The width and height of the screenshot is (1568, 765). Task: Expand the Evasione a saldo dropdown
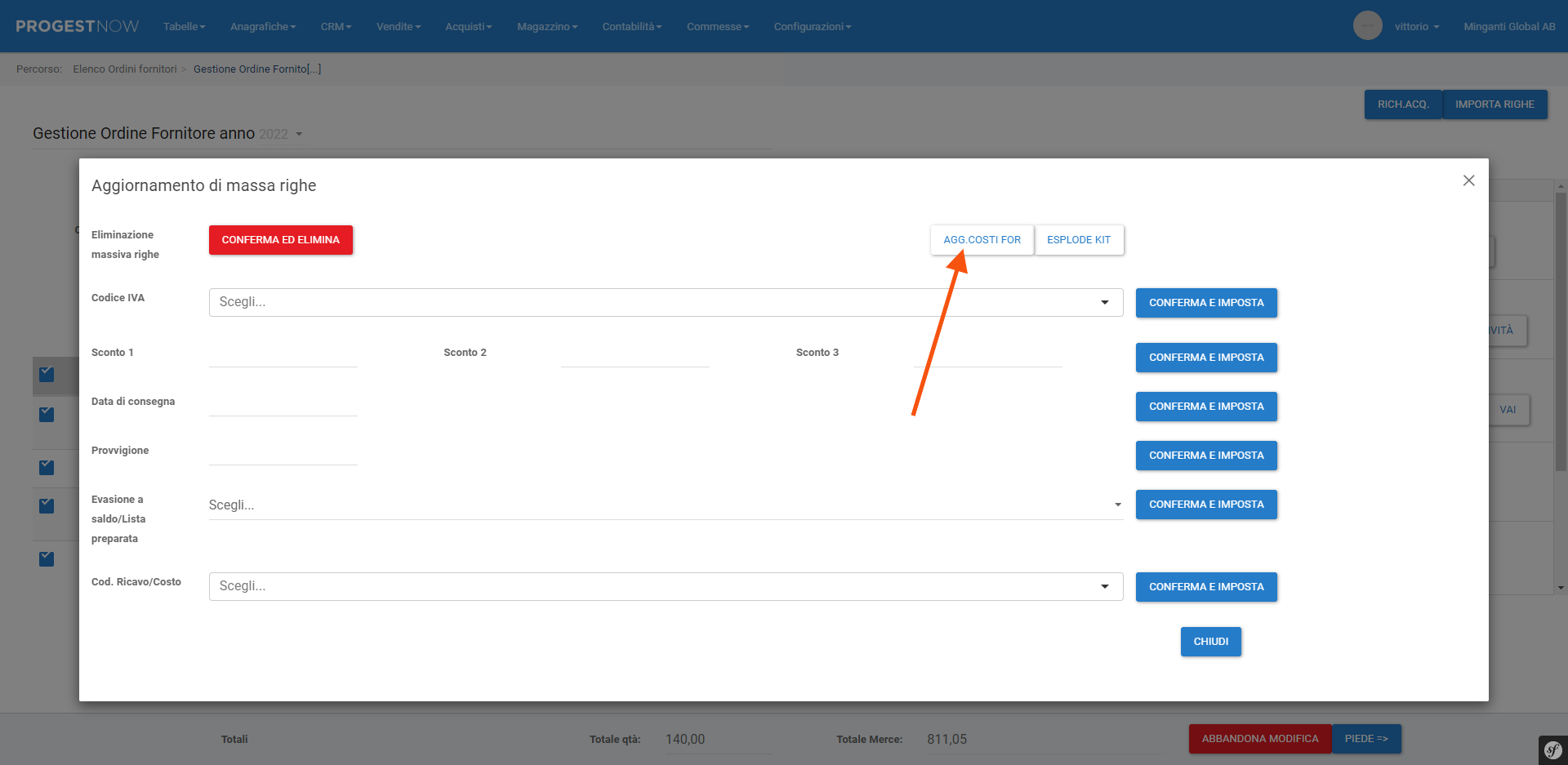click(x=665, y=505)
